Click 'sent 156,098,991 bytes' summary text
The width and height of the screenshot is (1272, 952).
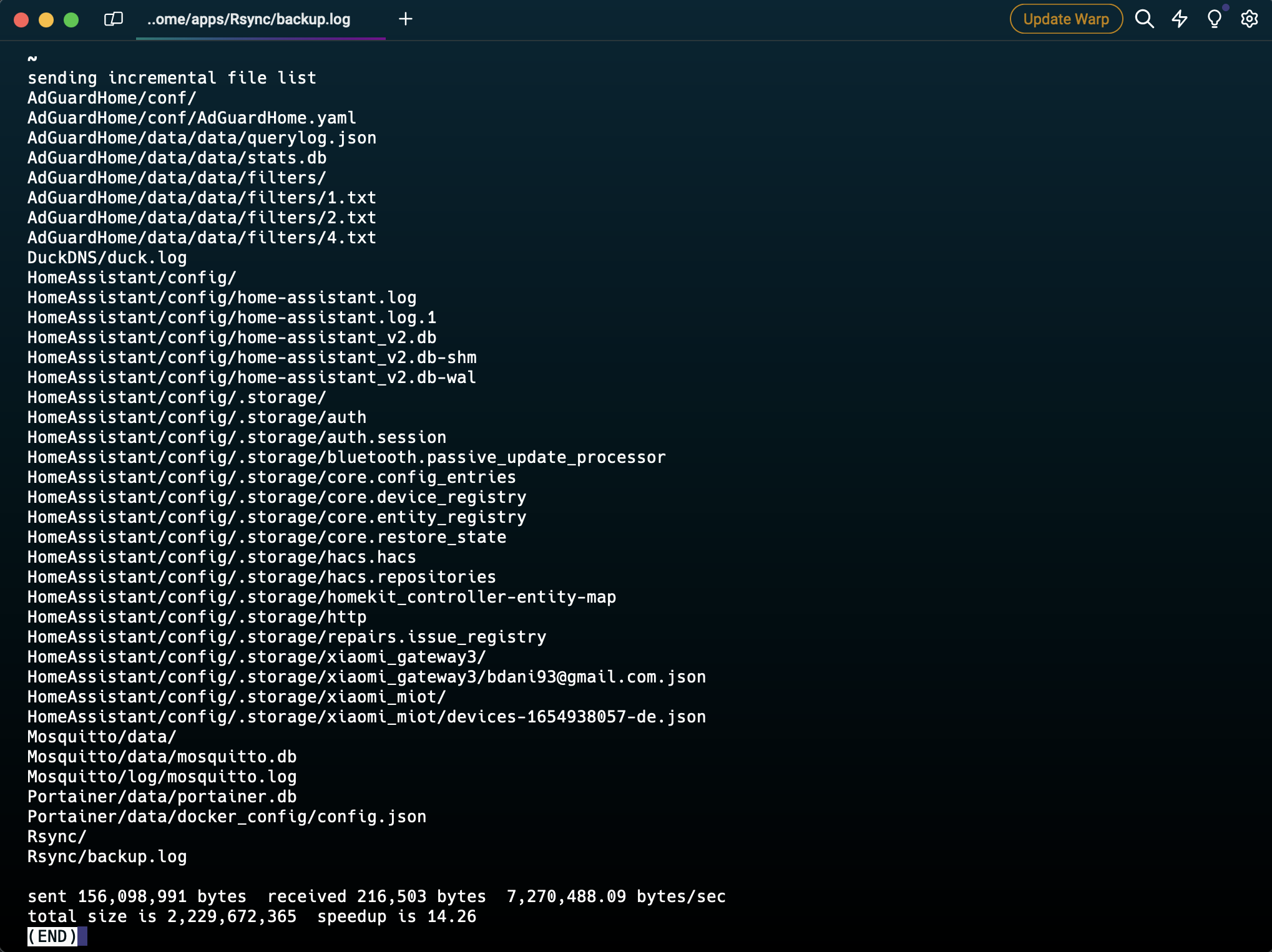tap(137, 896)
